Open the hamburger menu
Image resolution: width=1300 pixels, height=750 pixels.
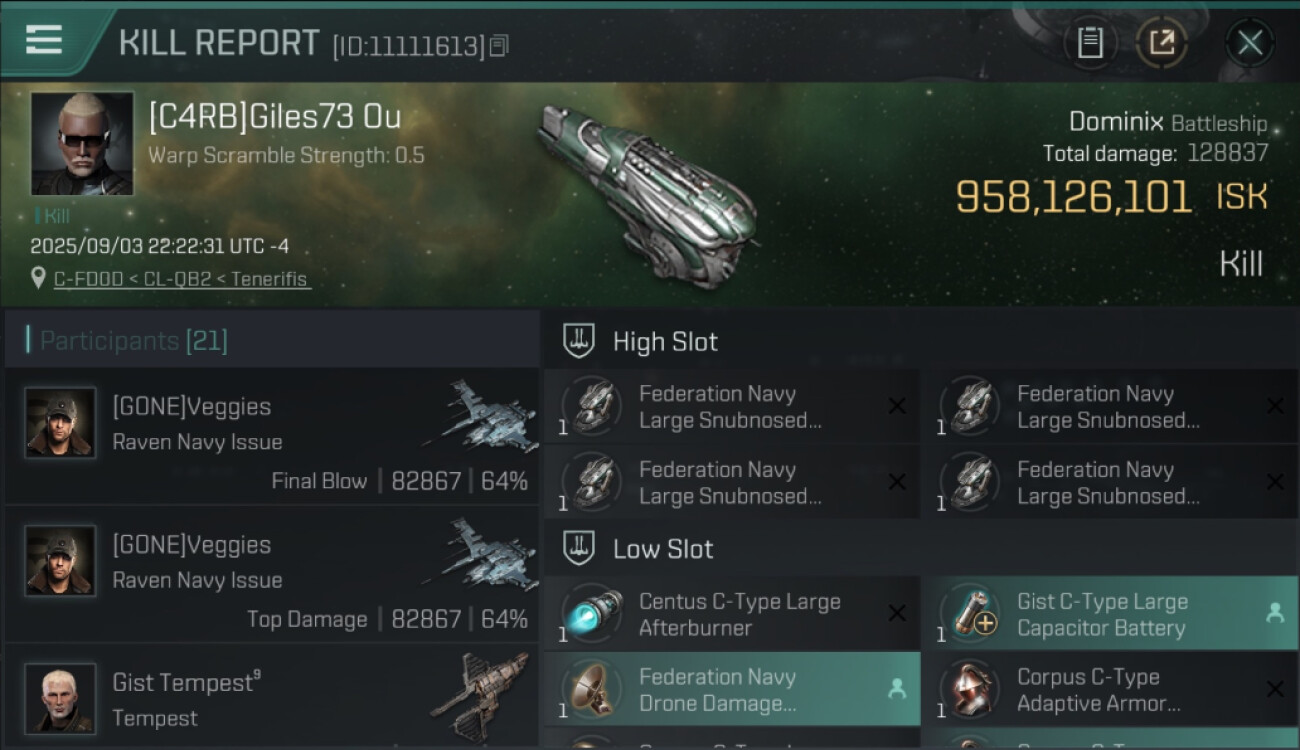click(x=44, y=41)
